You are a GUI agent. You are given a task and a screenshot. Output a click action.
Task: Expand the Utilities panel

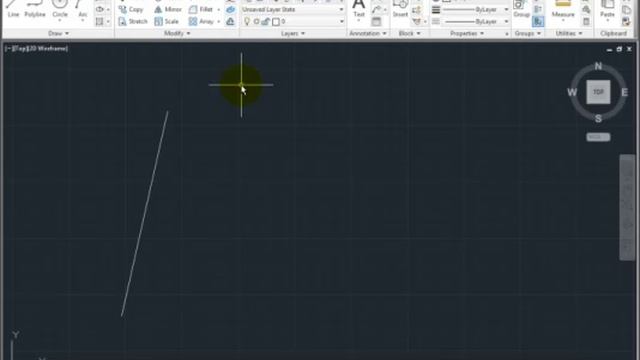[x=569, y=33]
